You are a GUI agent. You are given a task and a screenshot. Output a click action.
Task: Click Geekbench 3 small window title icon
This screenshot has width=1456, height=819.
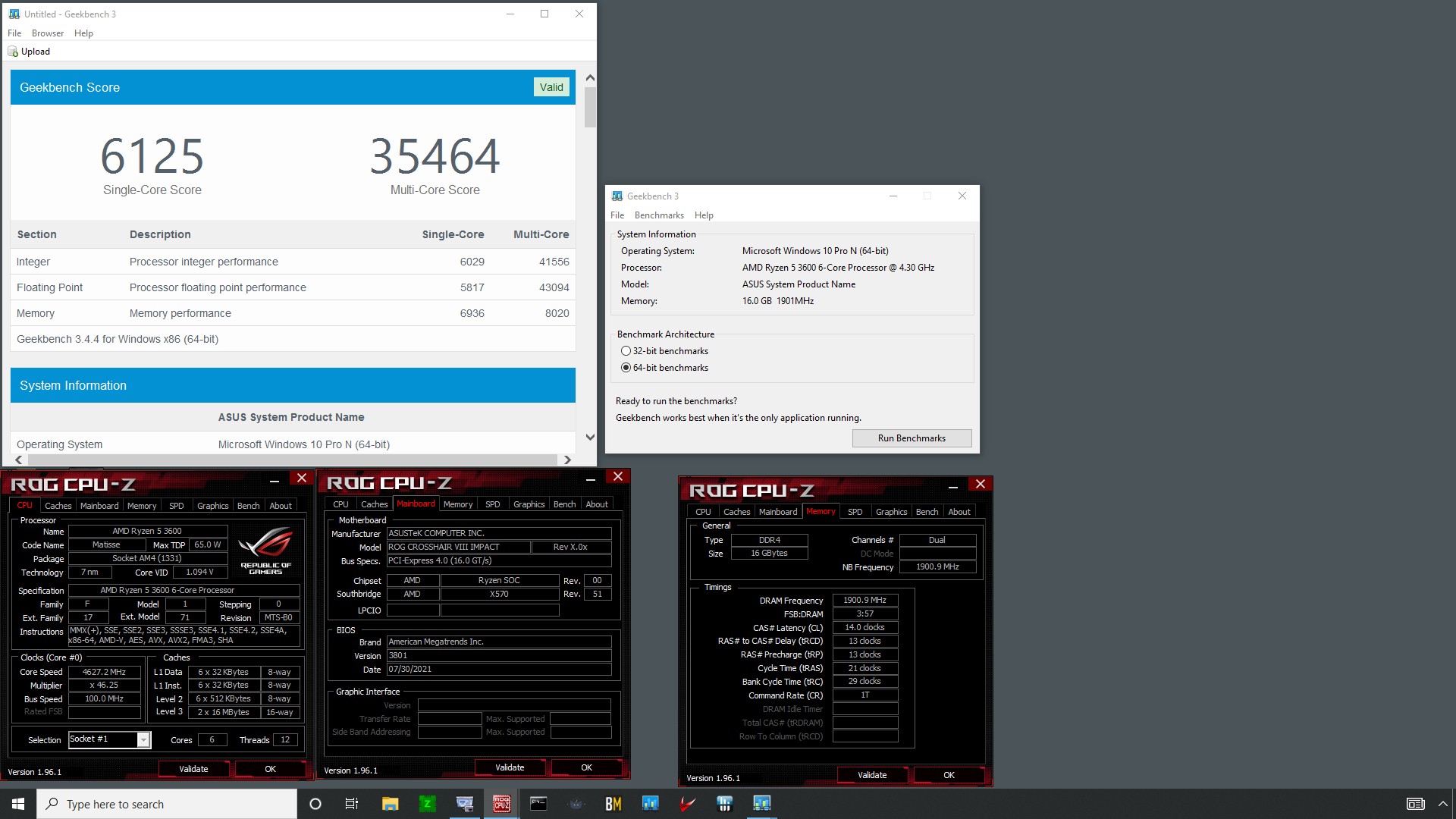point(617,196)
